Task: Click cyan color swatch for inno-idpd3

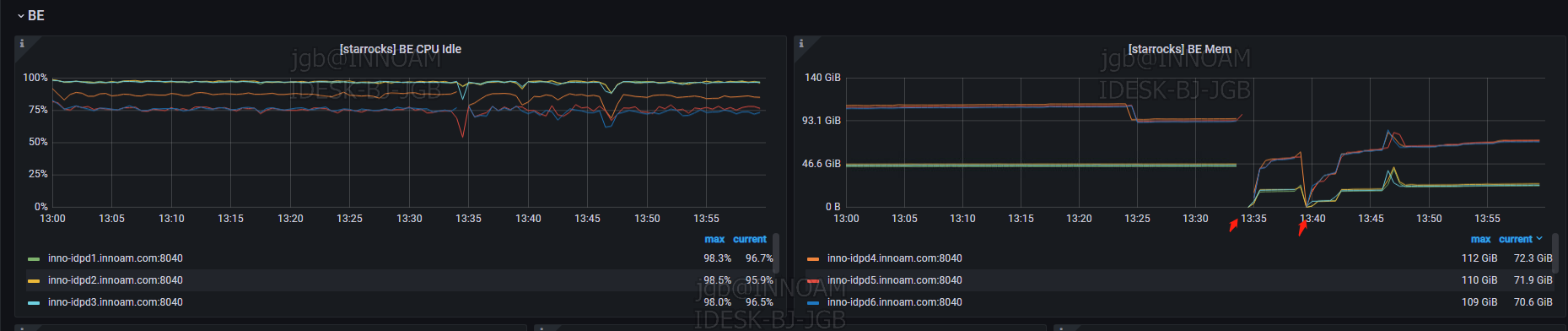Action: pyautogui.click(x=34, y=303)
